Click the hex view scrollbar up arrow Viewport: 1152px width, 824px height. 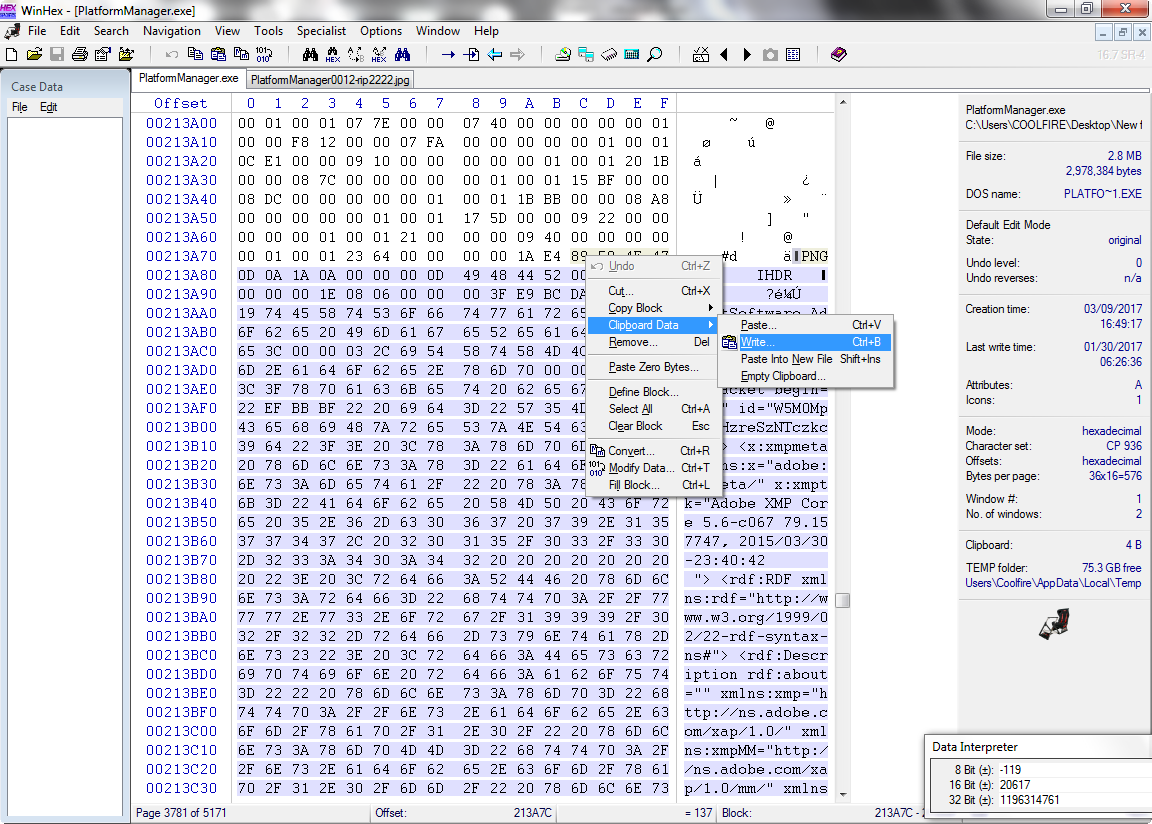[x=843, y=102]
